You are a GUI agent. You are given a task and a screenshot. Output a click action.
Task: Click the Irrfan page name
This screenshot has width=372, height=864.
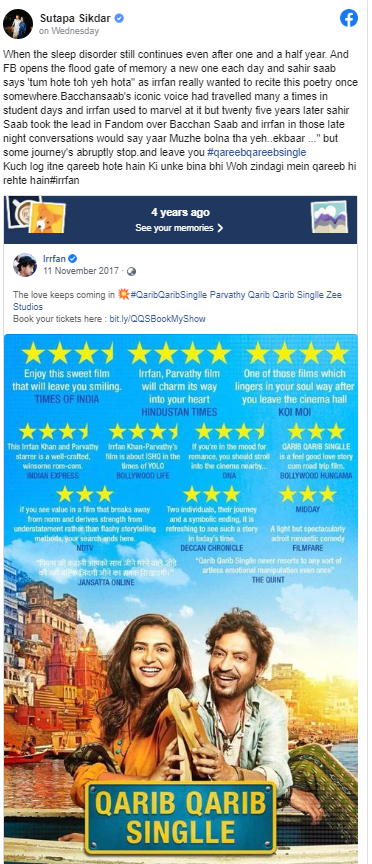click(53, 259)
